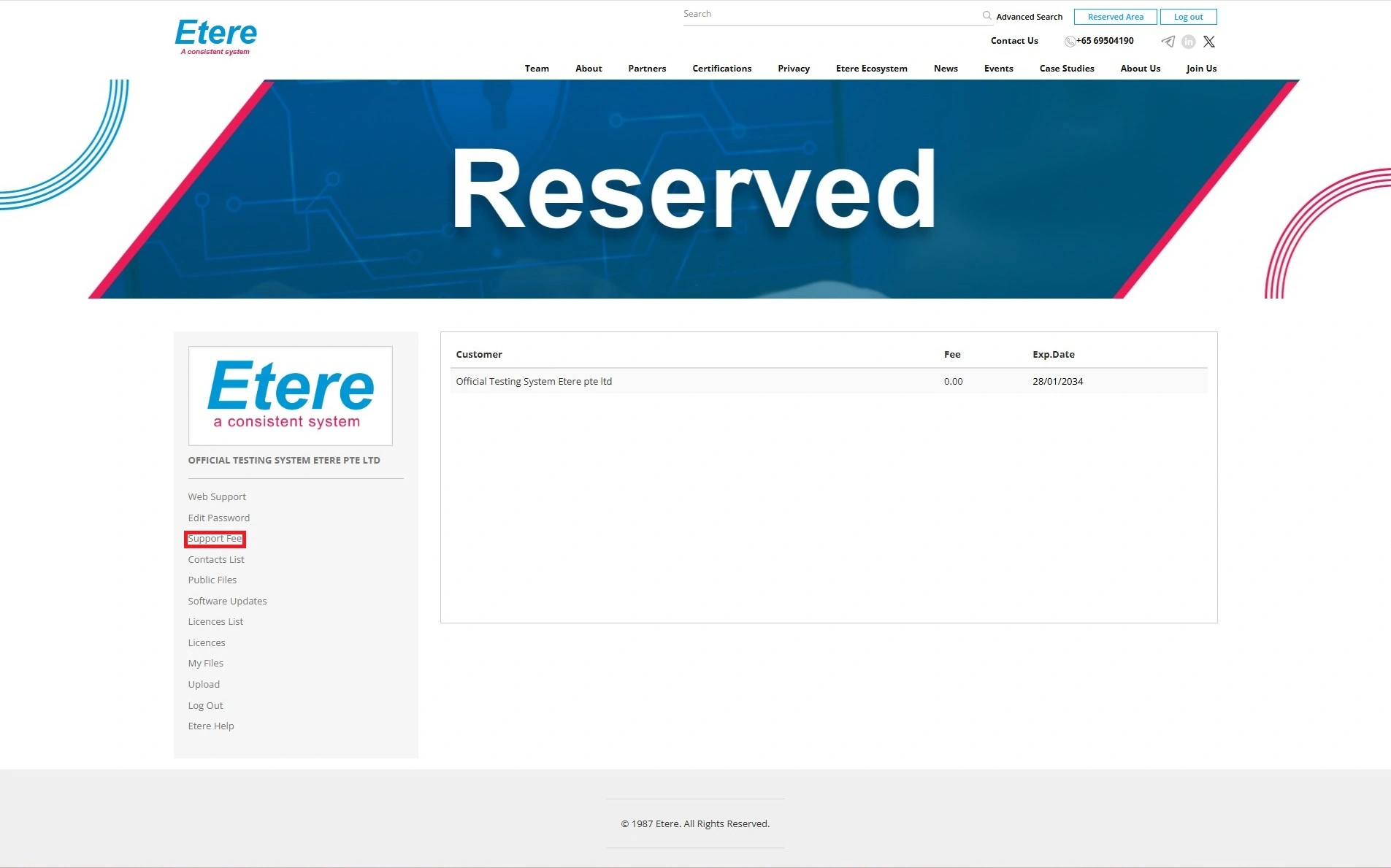The width and height of the screenshot is (1391, 868).
Task: Open the LinkedIn social icon
Action: [1189, 42]
